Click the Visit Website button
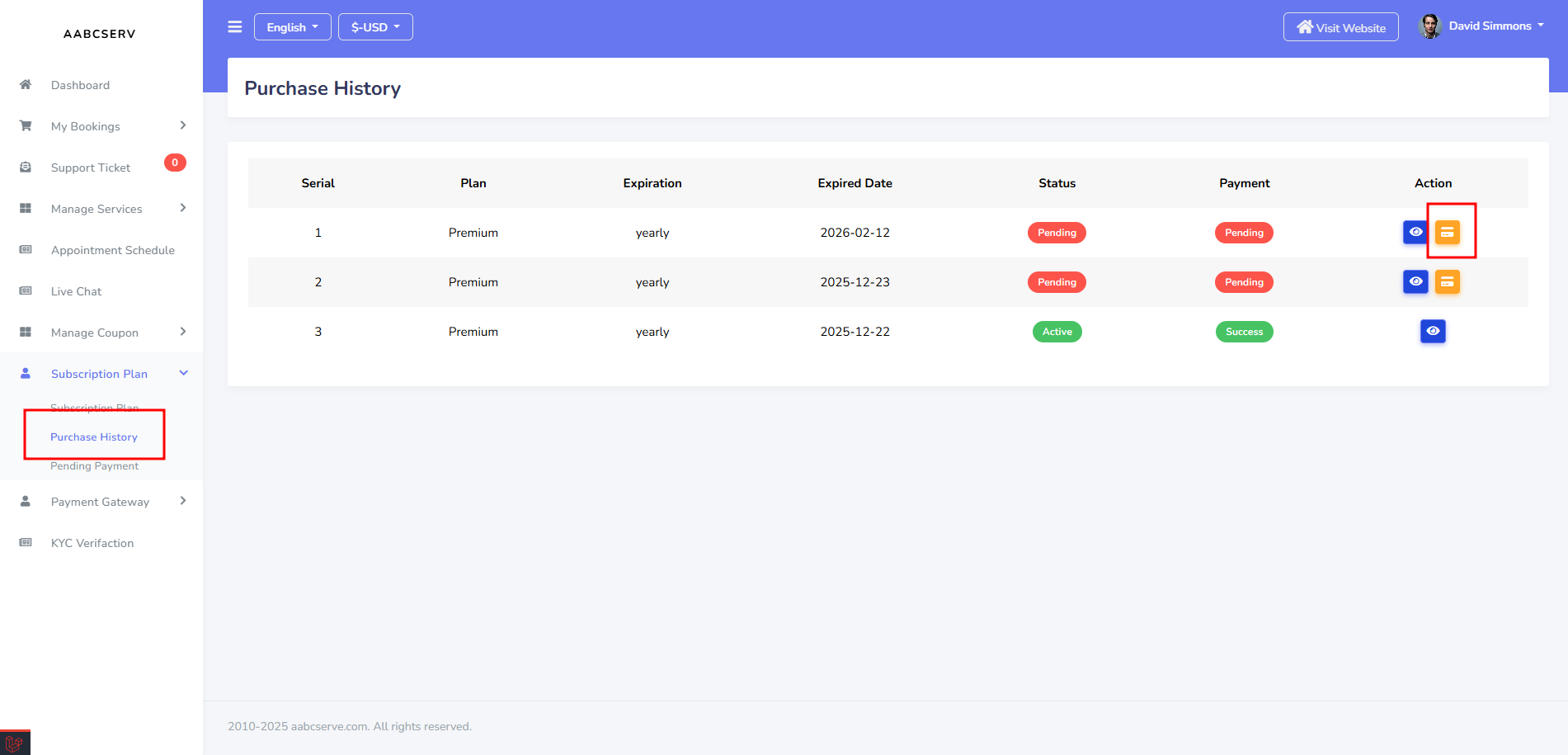1568x755 pixels. (1341, 27)
